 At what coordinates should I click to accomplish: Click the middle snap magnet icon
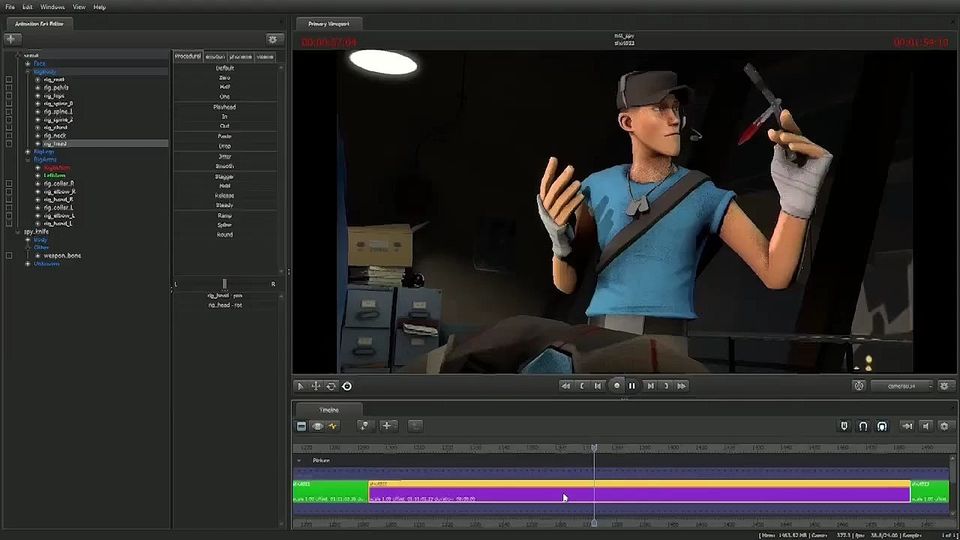[x=863, y=426]
